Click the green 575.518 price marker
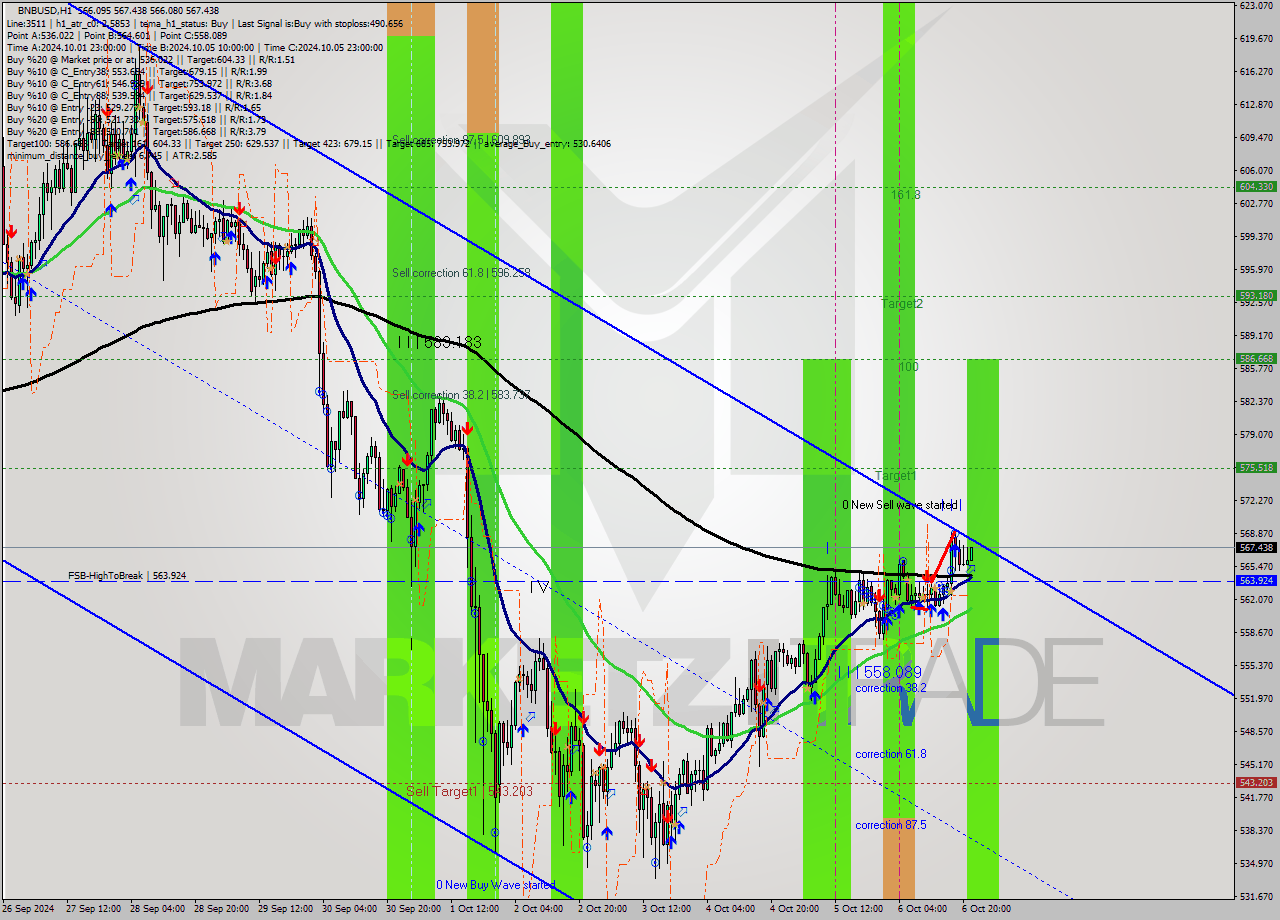Image resolution: width=1280 pixels, height=920 pixels. pos(1256,468)
